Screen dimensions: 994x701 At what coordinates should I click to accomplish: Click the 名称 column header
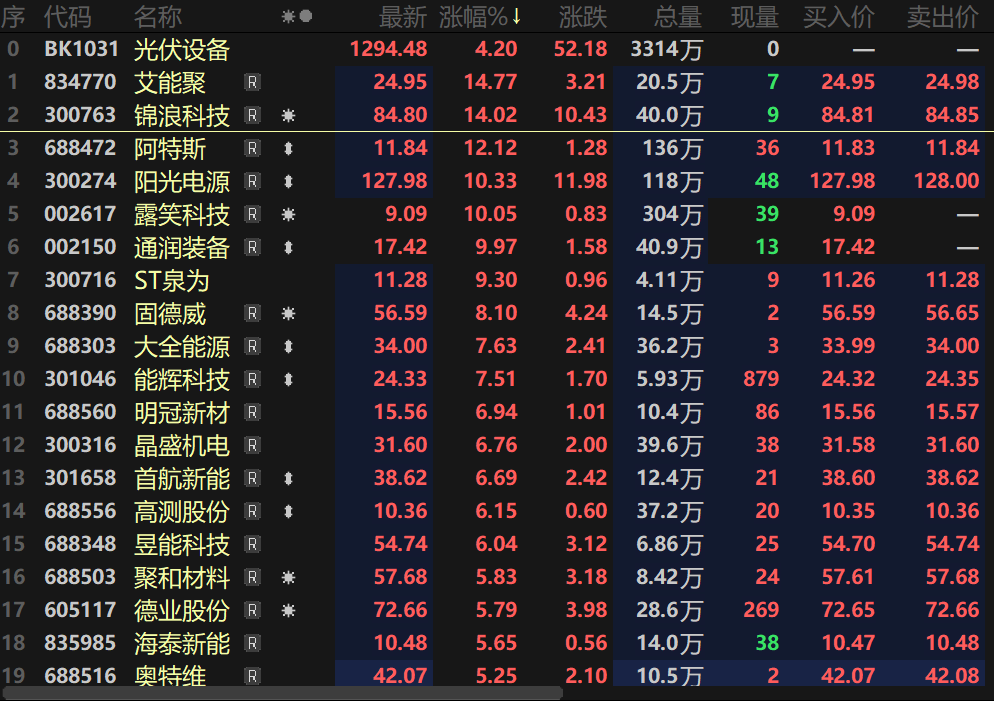(158, 17)
